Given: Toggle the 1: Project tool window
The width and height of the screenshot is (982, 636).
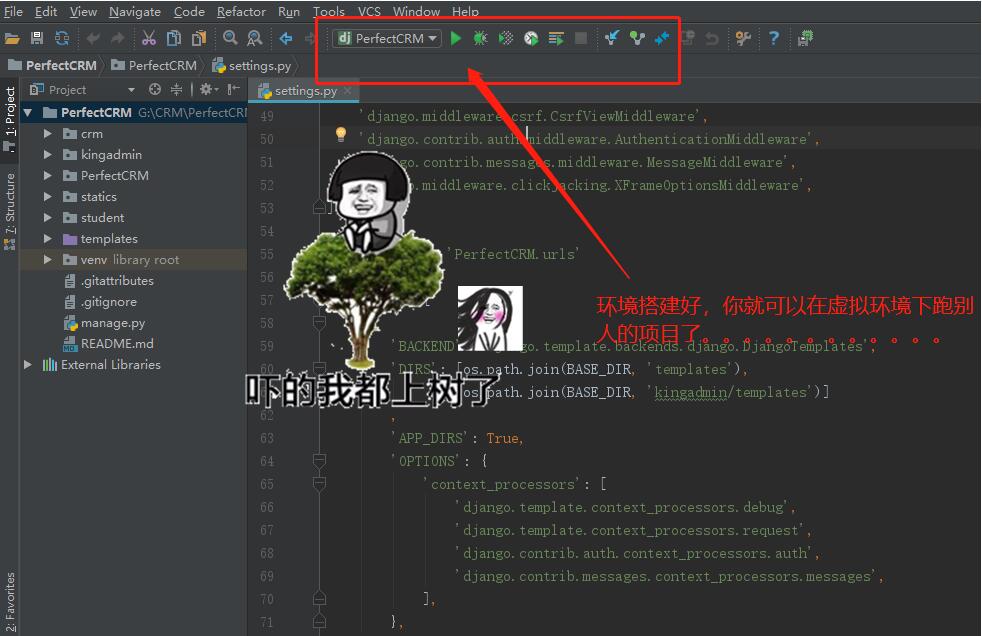Looking at the screenshot, I should tap(9, 118).
